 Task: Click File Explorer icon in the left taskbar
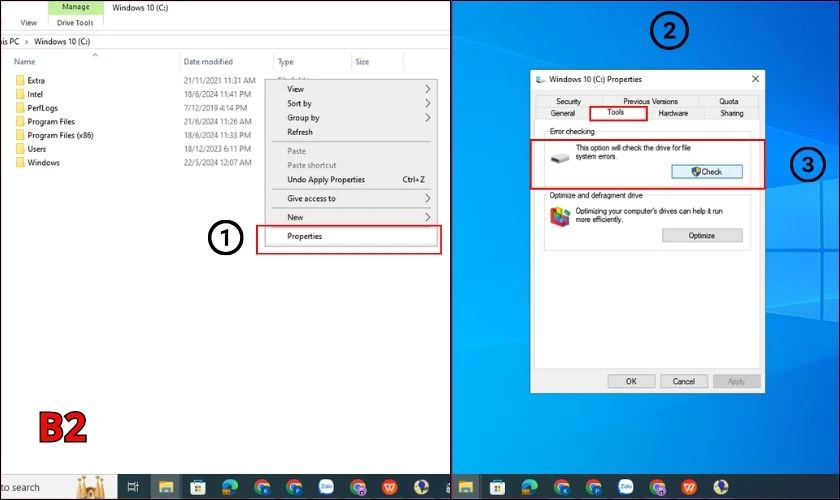tap(166, 487)
